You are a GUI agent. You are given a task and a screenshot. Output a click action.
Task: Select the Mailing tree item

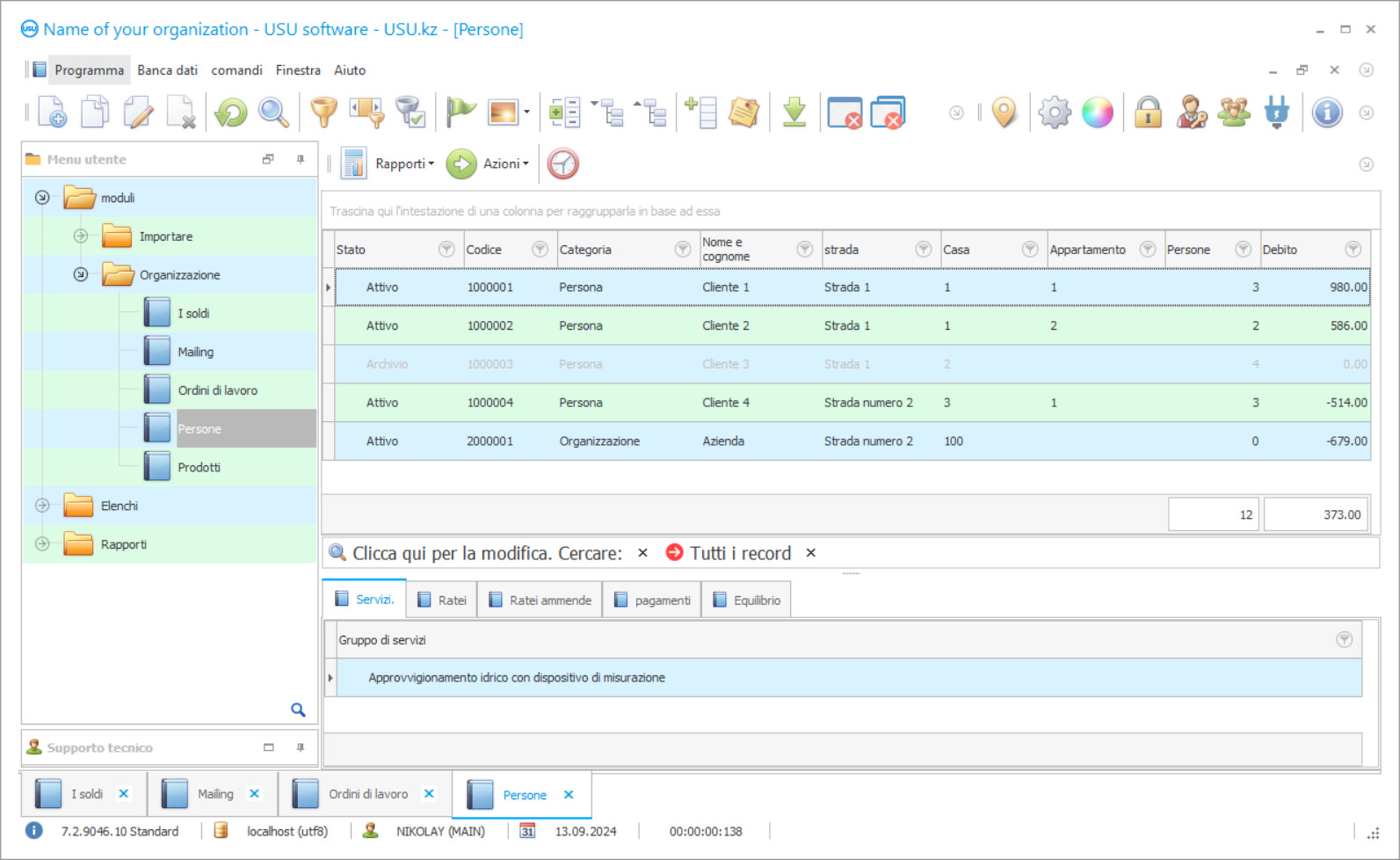[195, 352]
